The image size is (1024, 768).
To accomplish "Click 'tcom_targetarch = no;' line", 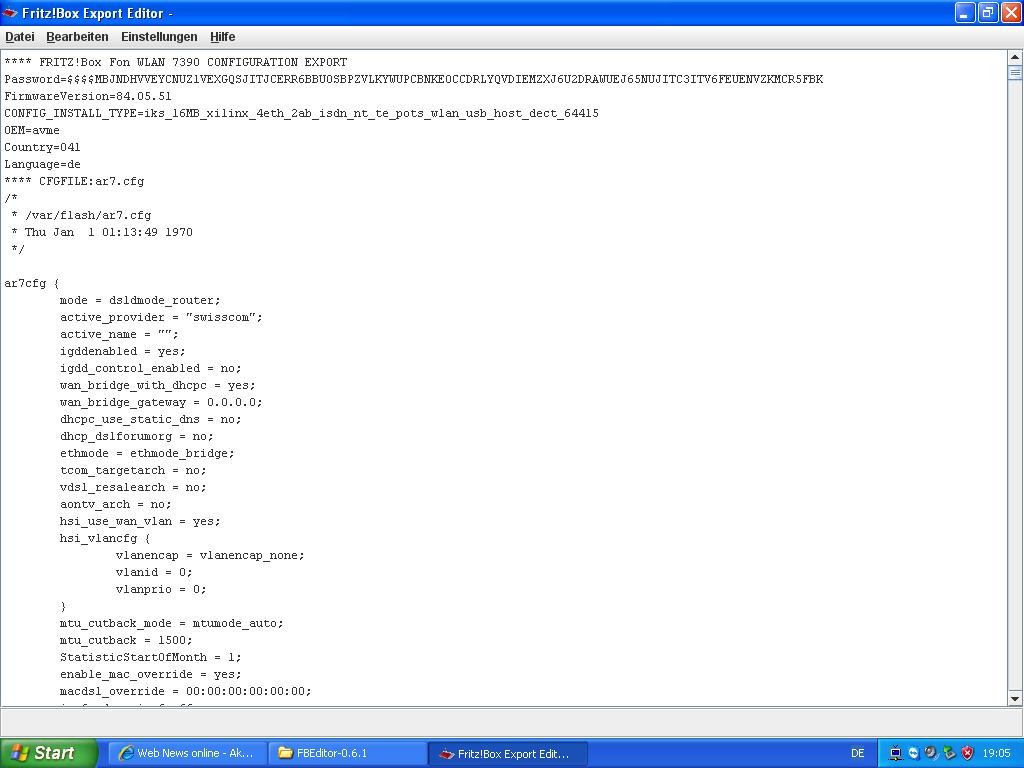I will coord(133,470).
